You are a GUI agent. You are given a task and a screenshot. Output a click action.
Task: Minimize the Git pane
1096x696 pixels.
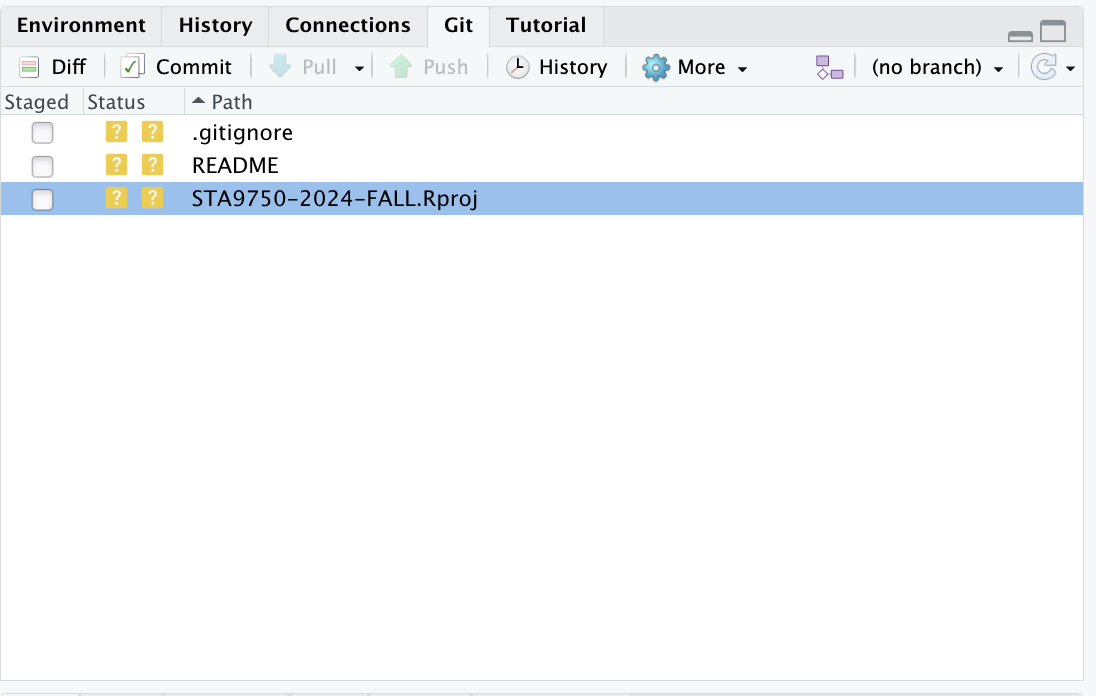click(x=1020, y=36)
